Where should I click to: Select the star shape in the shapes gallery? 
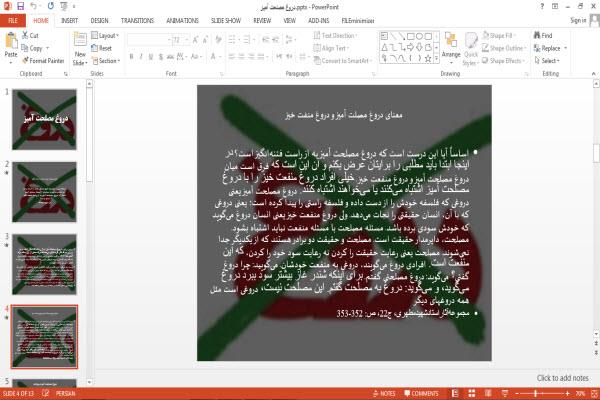(x=428, y=58)
